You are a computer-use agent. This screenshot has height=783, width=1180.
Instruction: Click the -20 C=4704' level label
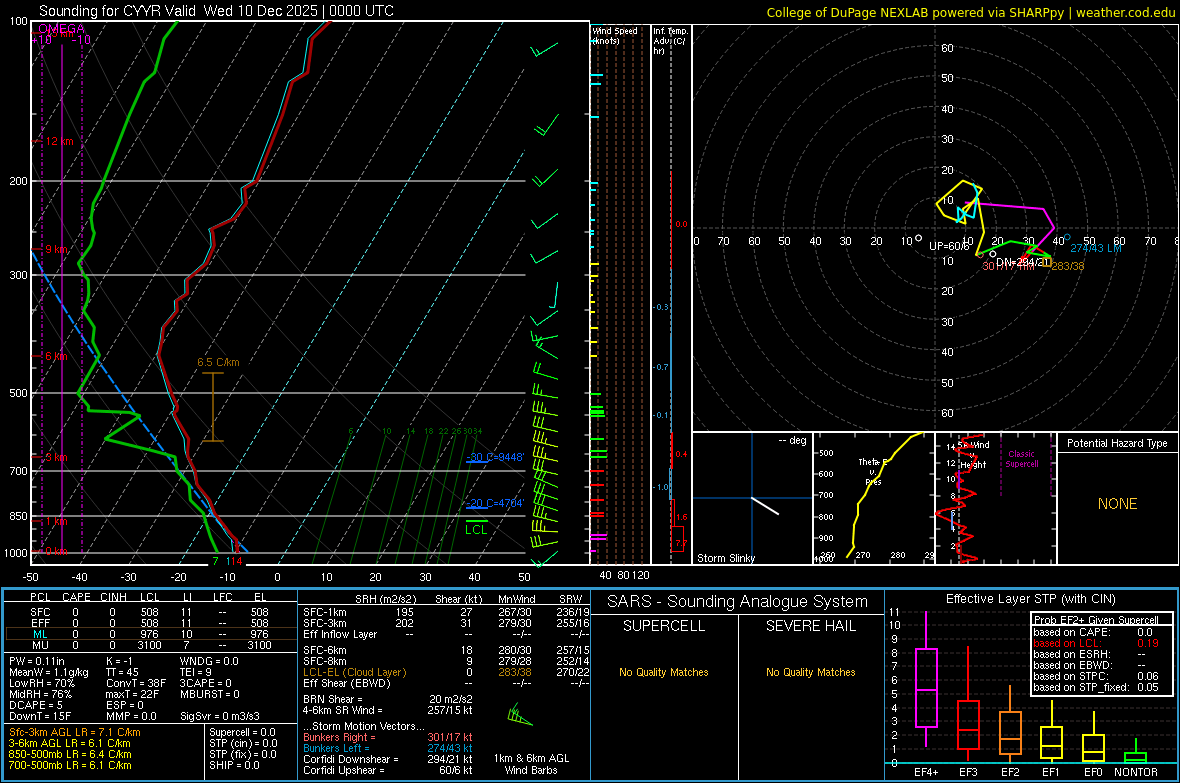coord(495,504)
